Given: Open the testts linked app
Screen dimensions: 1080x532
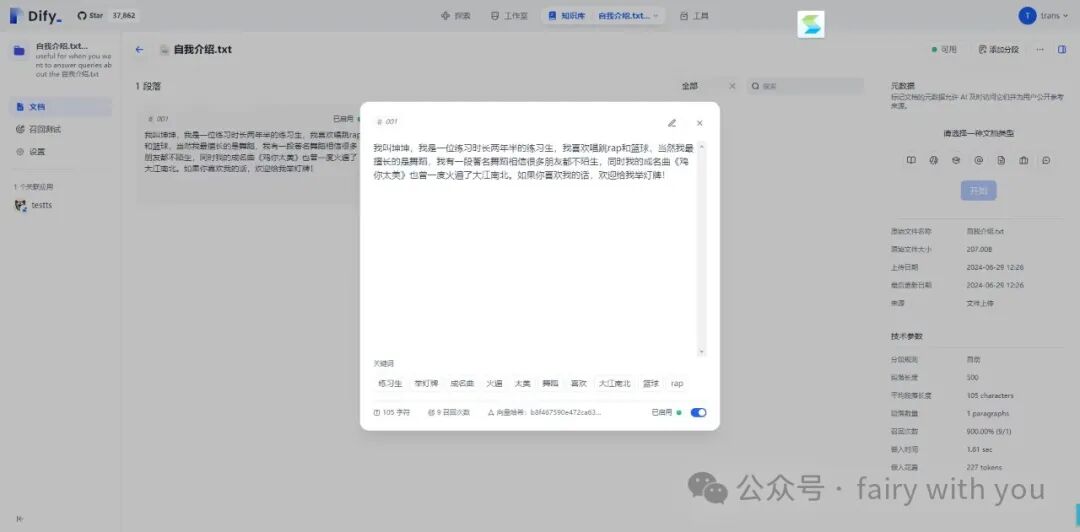Looking at the screenshot, I should [34, 205].
